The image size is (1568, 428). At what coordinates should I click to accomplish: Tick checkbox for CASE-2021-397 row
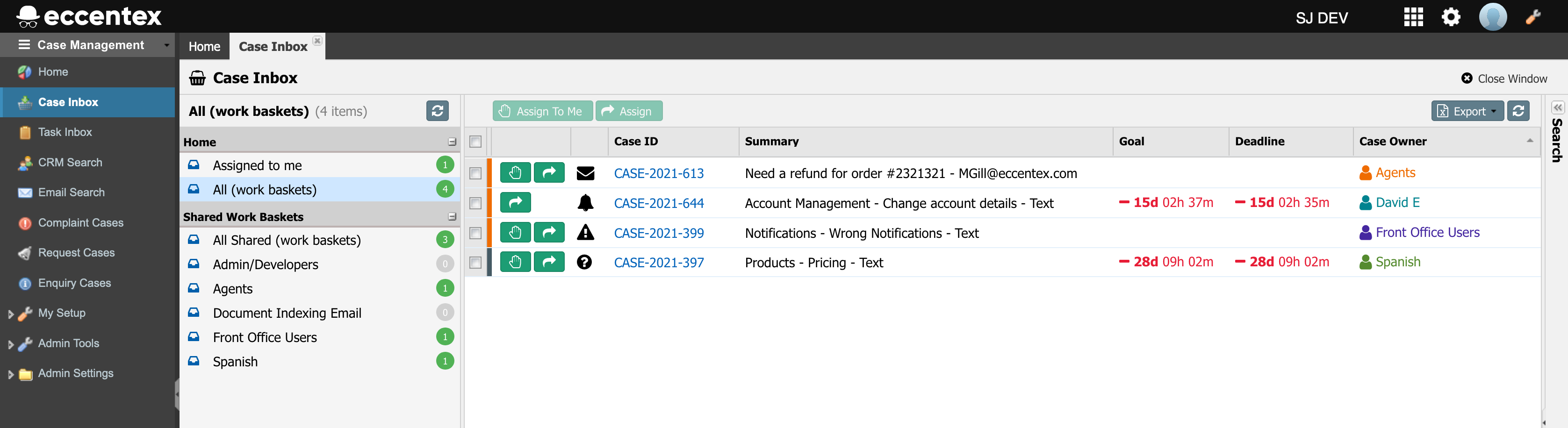tap(475, 263)
